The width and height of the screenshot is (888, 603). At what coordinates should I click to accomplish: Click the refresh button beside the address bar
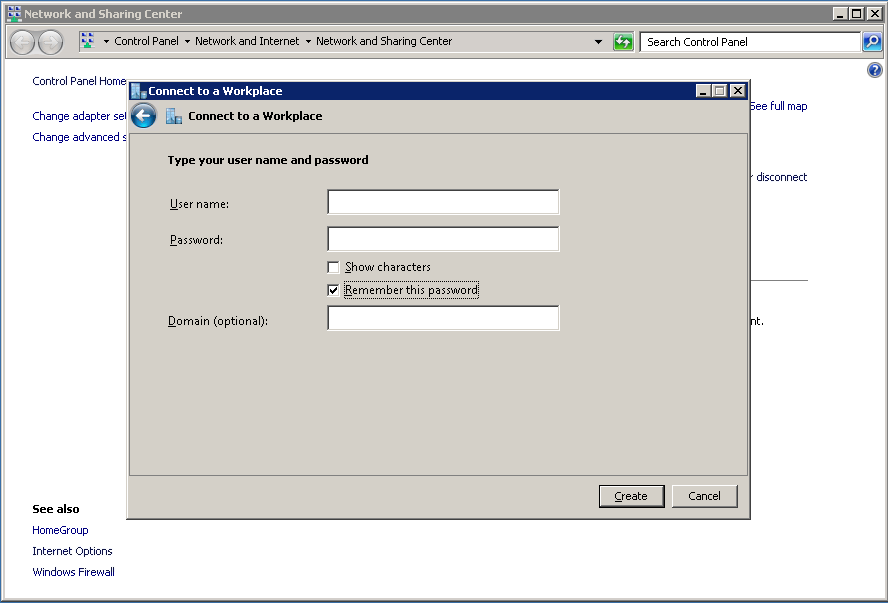[x=623, y=42]
